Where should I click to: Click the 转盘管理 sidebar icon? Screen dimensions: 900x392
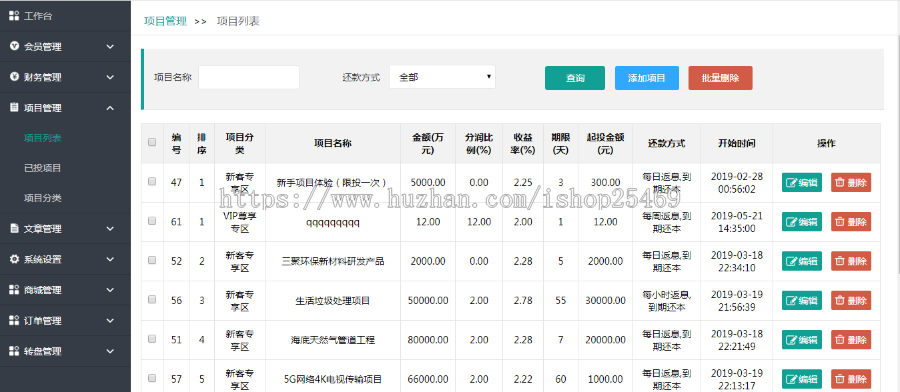click(x=14, y=351)
